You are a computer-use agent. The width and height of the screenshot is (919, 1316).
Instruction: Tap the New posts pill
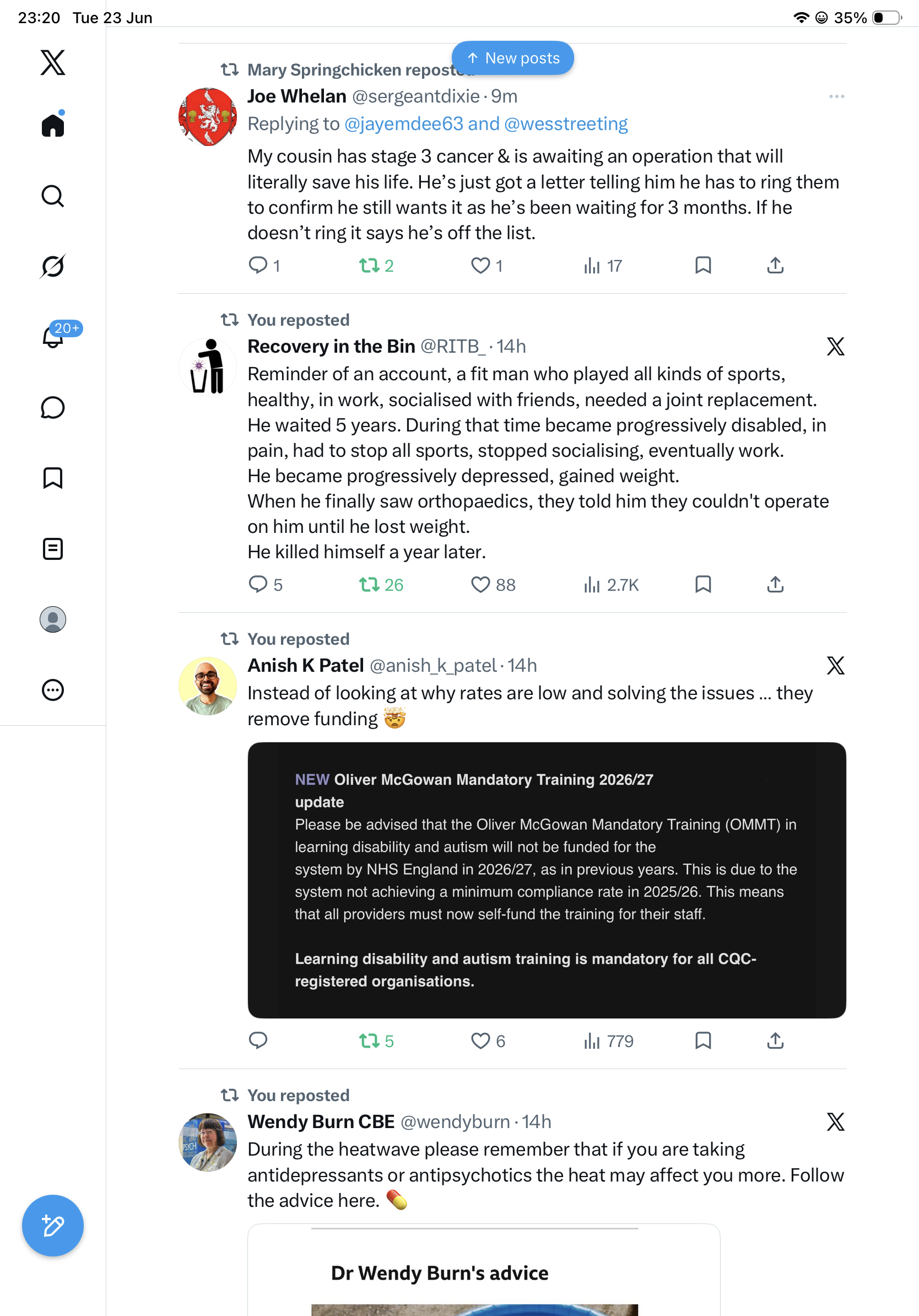(513, 58)
